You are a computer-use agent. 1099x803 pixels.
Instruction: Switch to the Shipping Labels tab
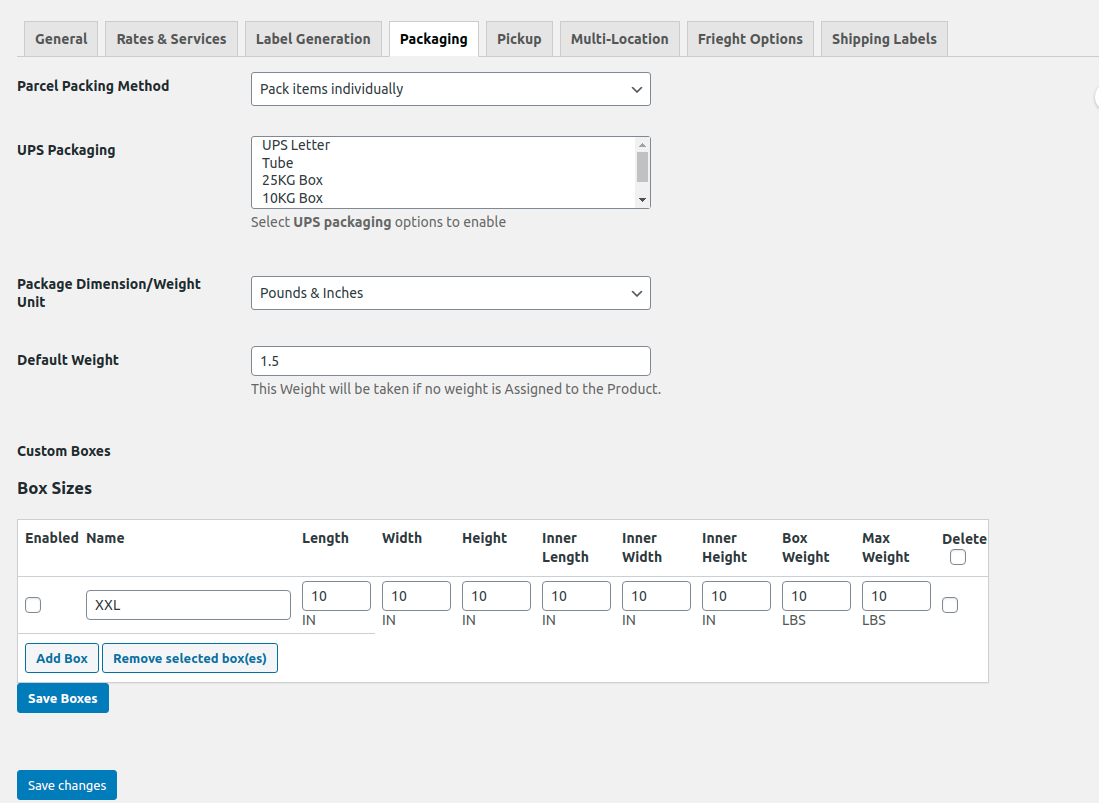(884, 39)
